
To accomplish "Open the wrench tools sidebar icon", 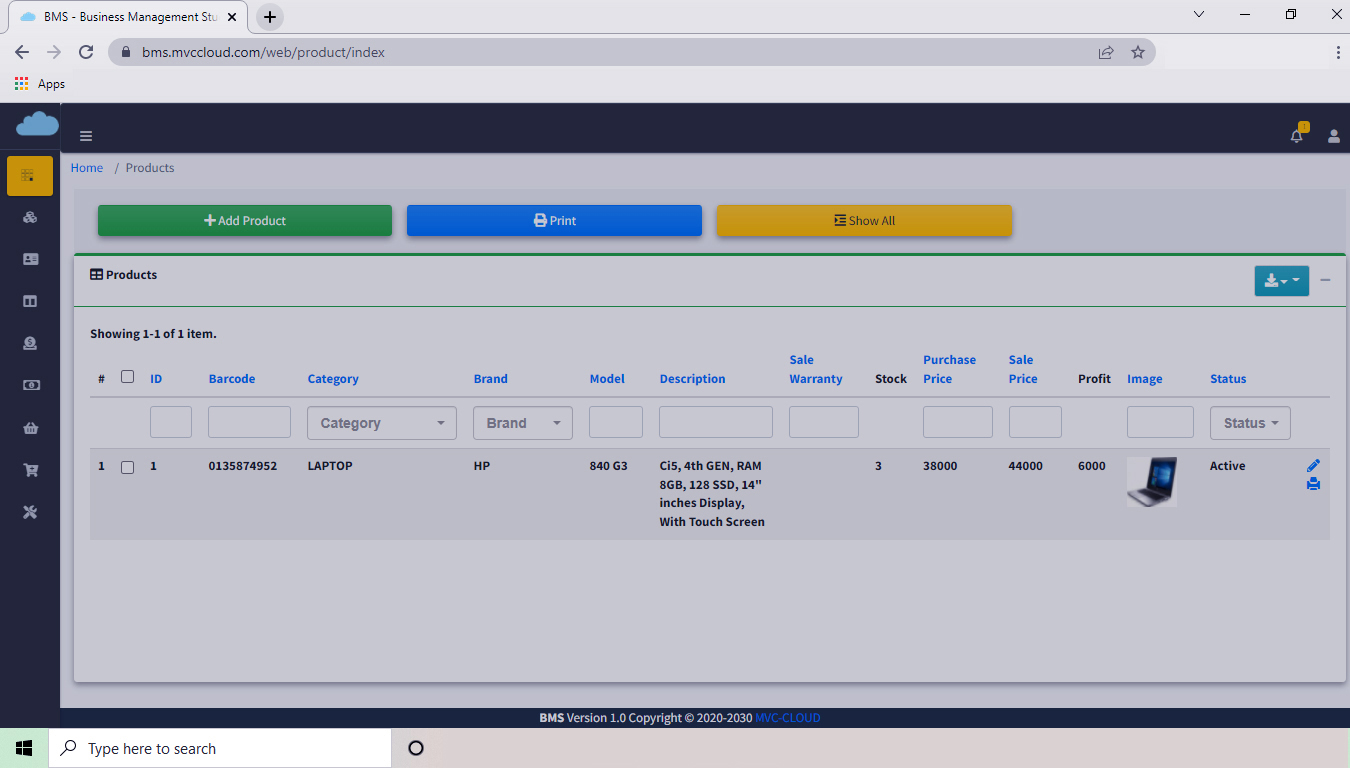I will tap(30, 512).
